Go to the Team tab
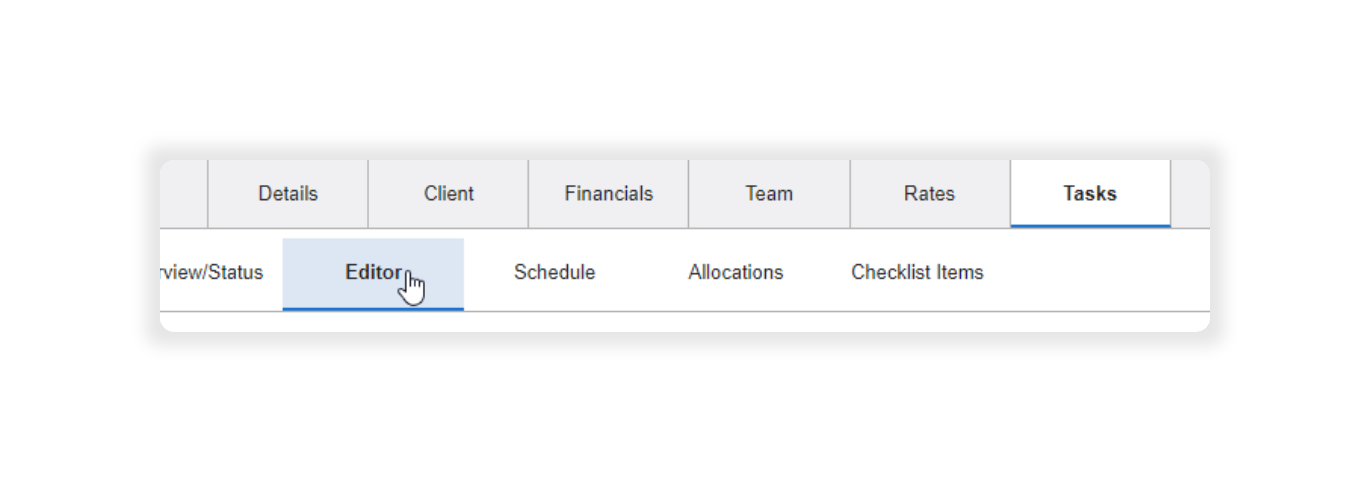 (x=769, y=194)
